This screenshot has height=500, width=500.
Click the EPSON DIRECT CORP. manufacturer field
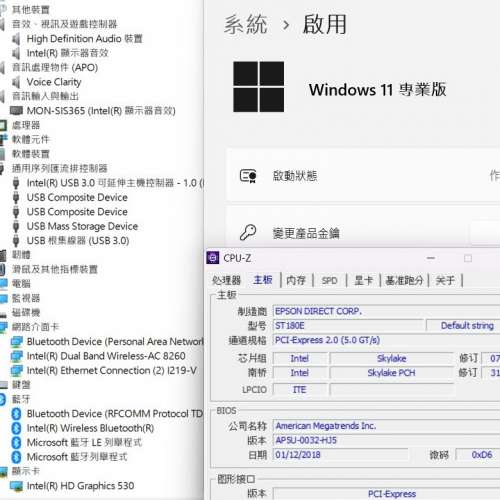point(386,311)
